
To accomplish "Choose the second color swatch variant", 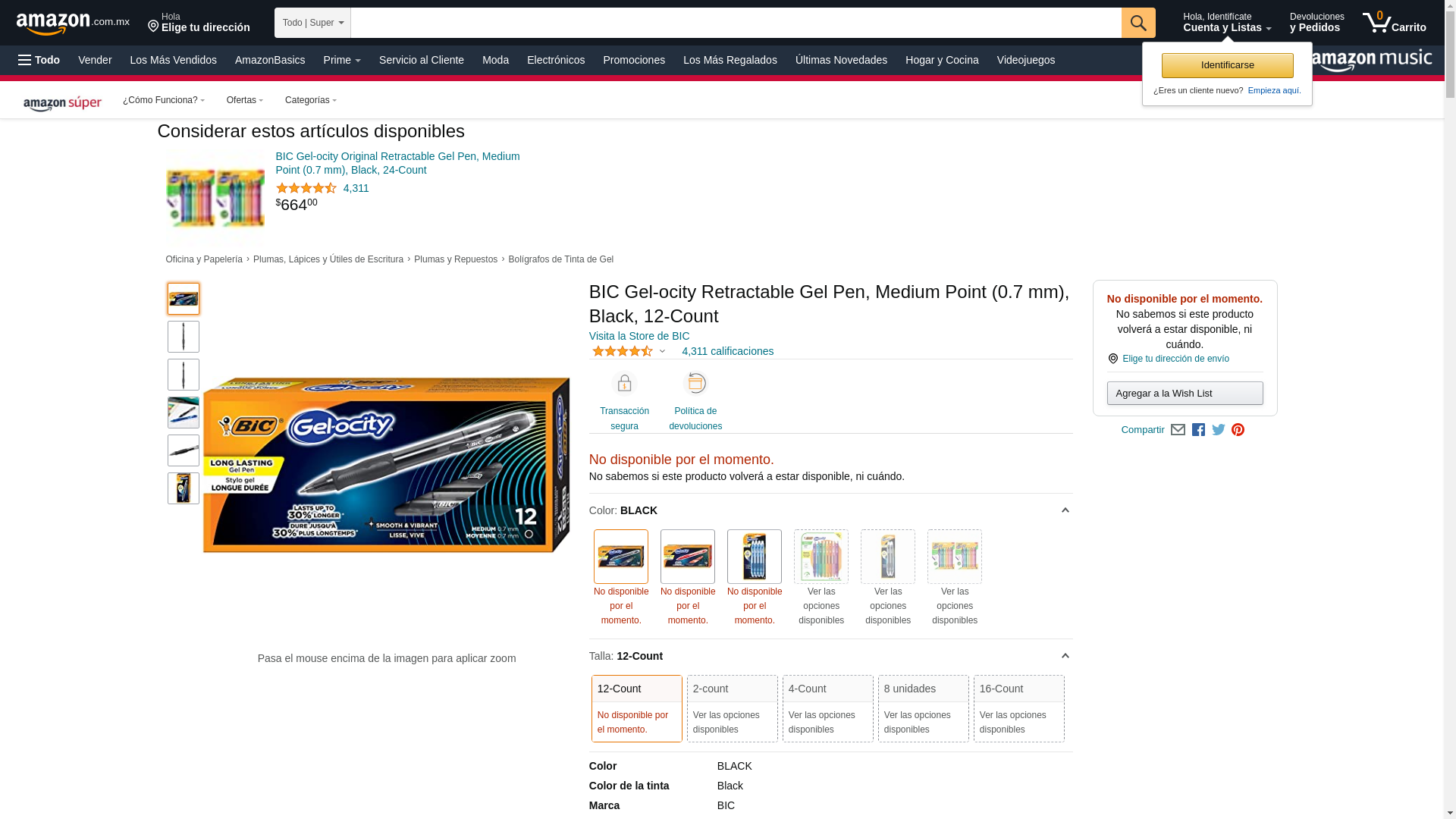I will pos(687,557).
